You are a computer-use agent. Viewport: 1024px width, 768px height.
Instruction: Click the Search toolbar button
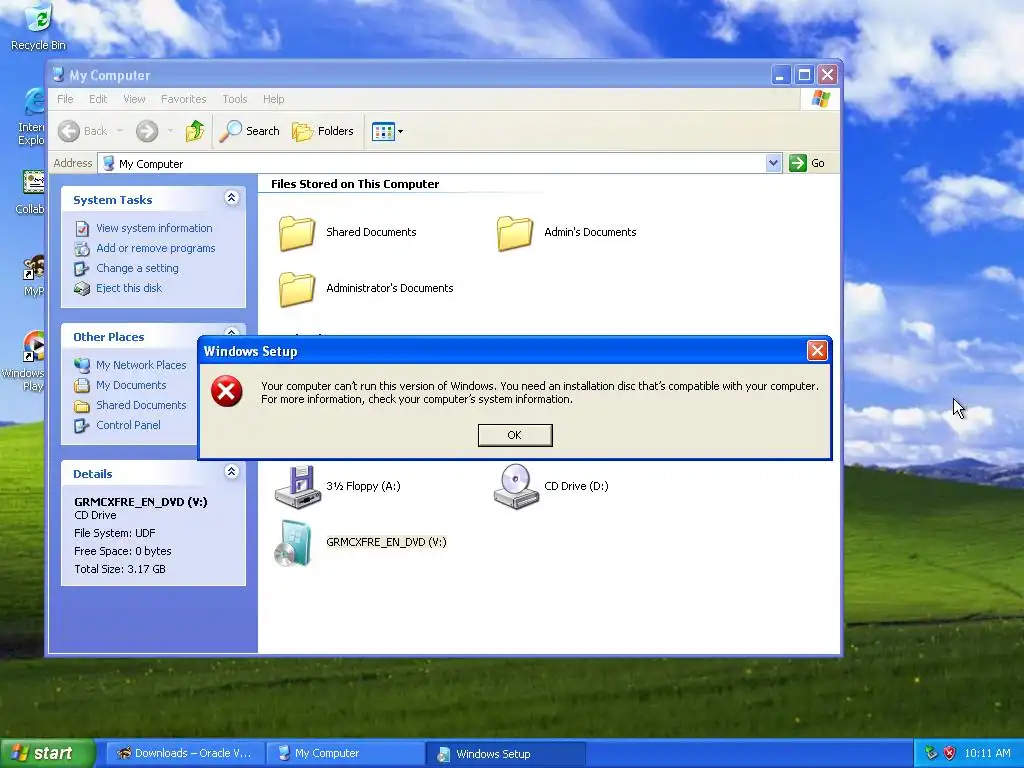coord(249,131)
